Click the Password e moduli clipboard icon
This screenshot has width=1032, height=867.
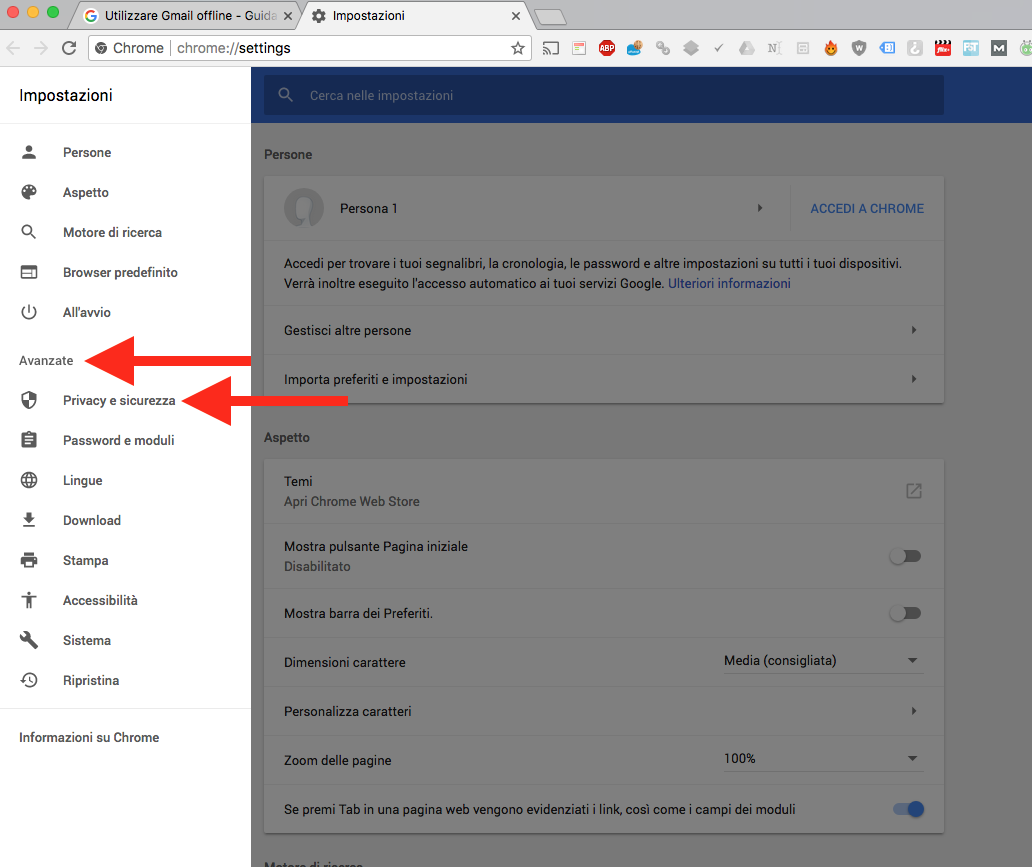[x=29, y=440]
